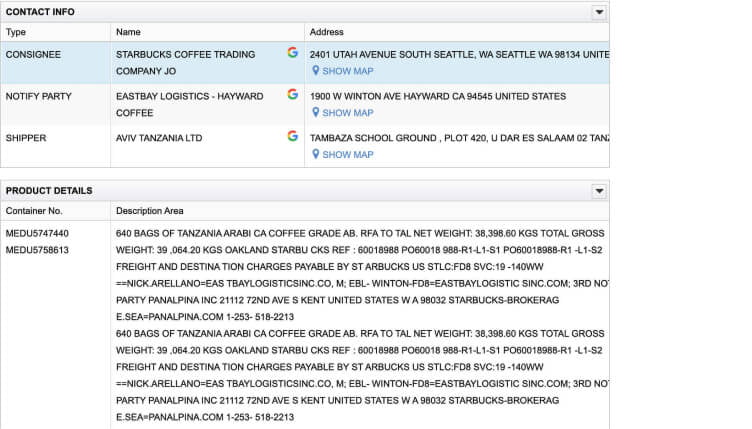
Task: Click the Notify Party type cell
Action: tap(38, 96)
